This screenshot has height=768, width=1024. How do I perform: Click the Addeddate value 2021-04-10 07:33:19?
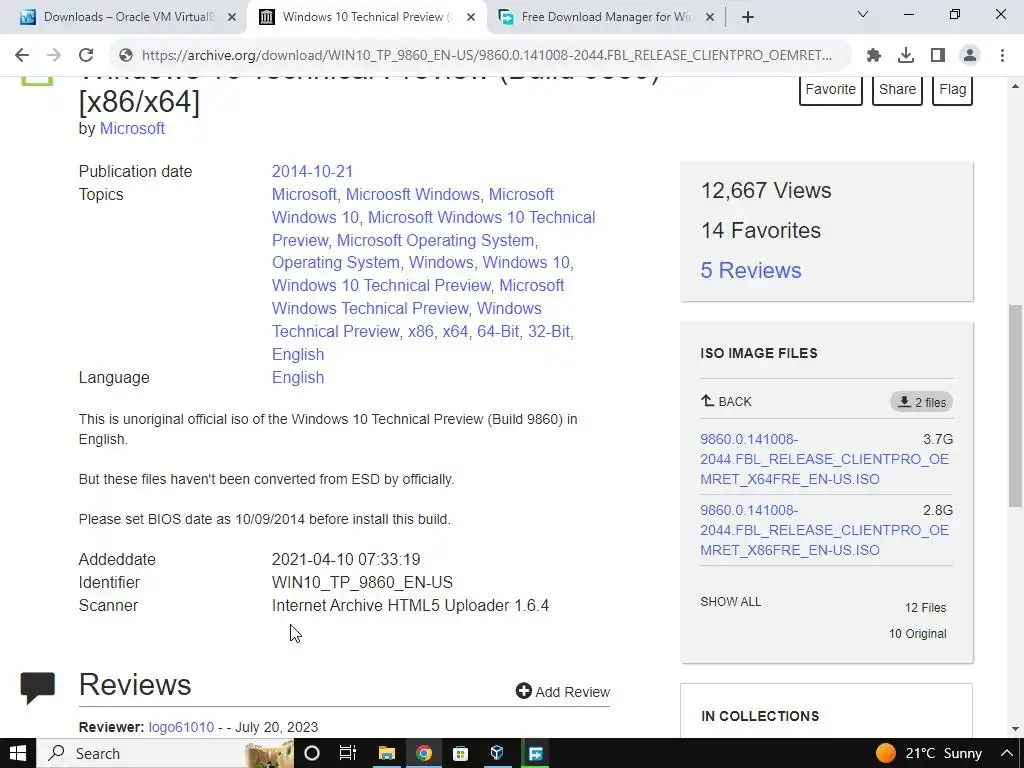[346, 560]
